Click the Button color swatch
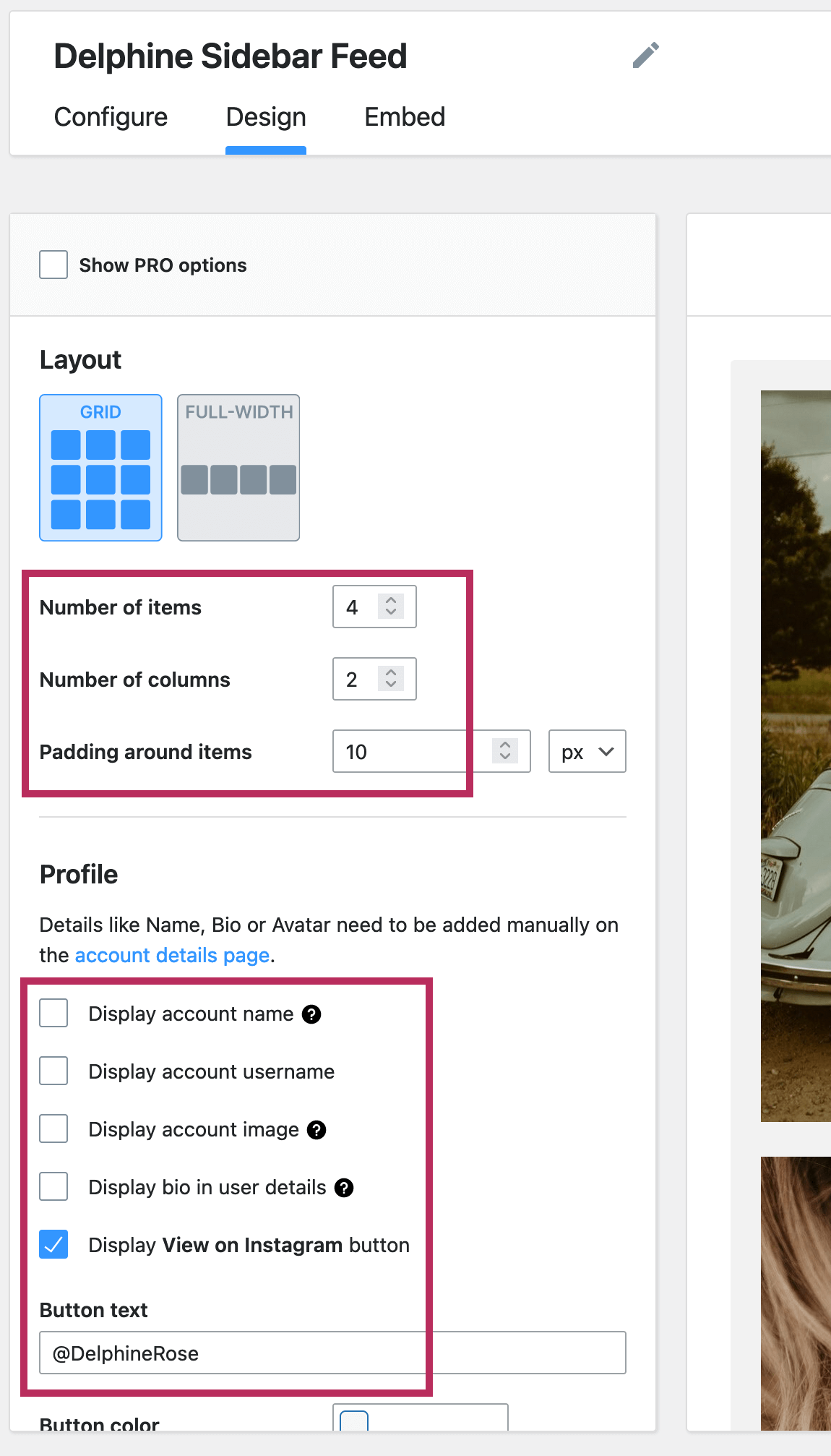 354,1421
